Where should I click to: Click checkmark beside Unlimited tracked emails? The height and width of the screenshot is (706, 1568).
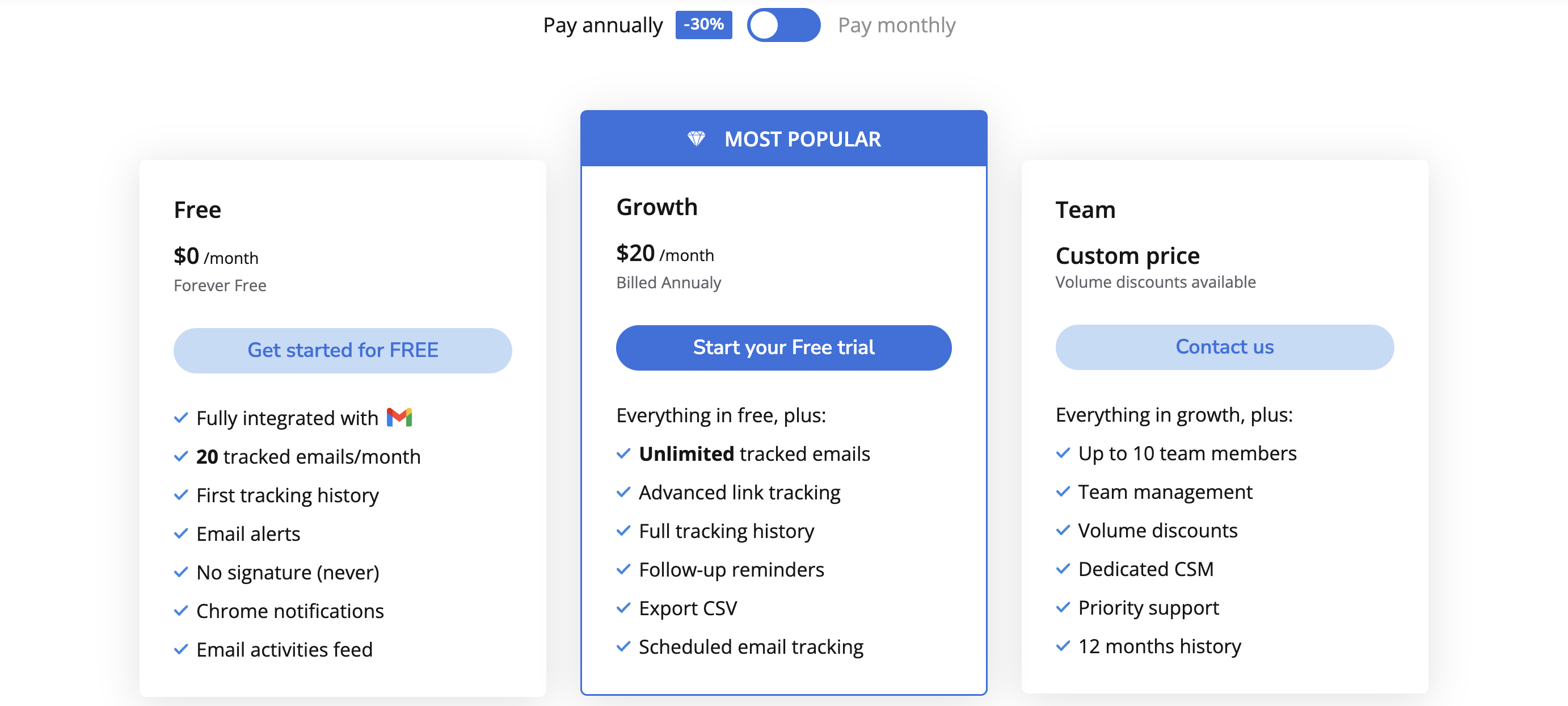click(x=623, y=453)
